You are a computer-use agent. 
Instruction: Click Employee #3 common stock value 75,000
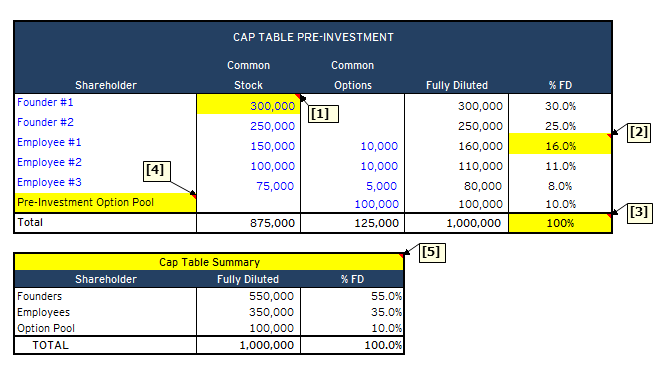249,186
